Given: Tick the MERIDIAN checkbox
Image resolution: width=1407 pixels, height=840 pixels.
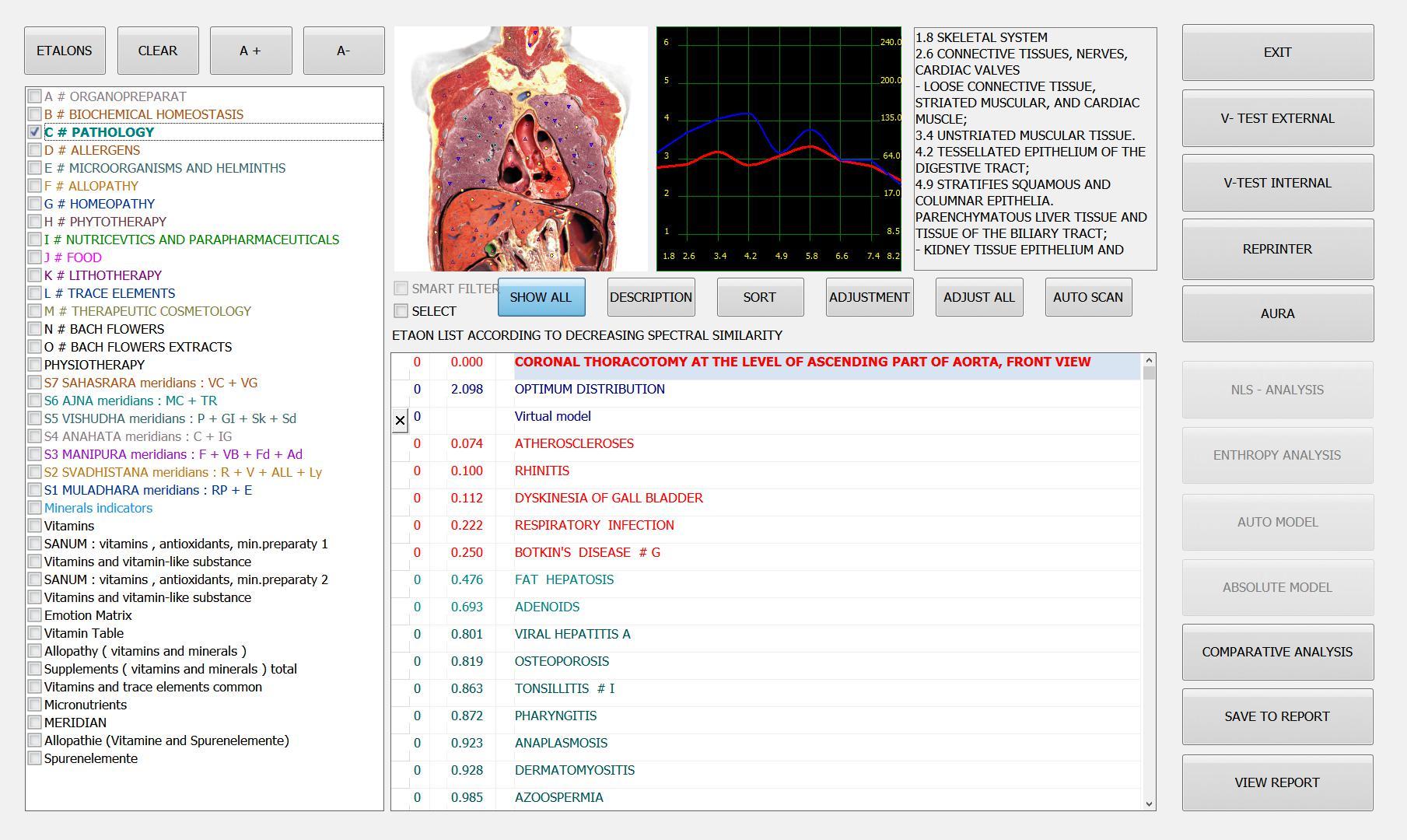Looking at the screenshot, I should coord(35,723).
